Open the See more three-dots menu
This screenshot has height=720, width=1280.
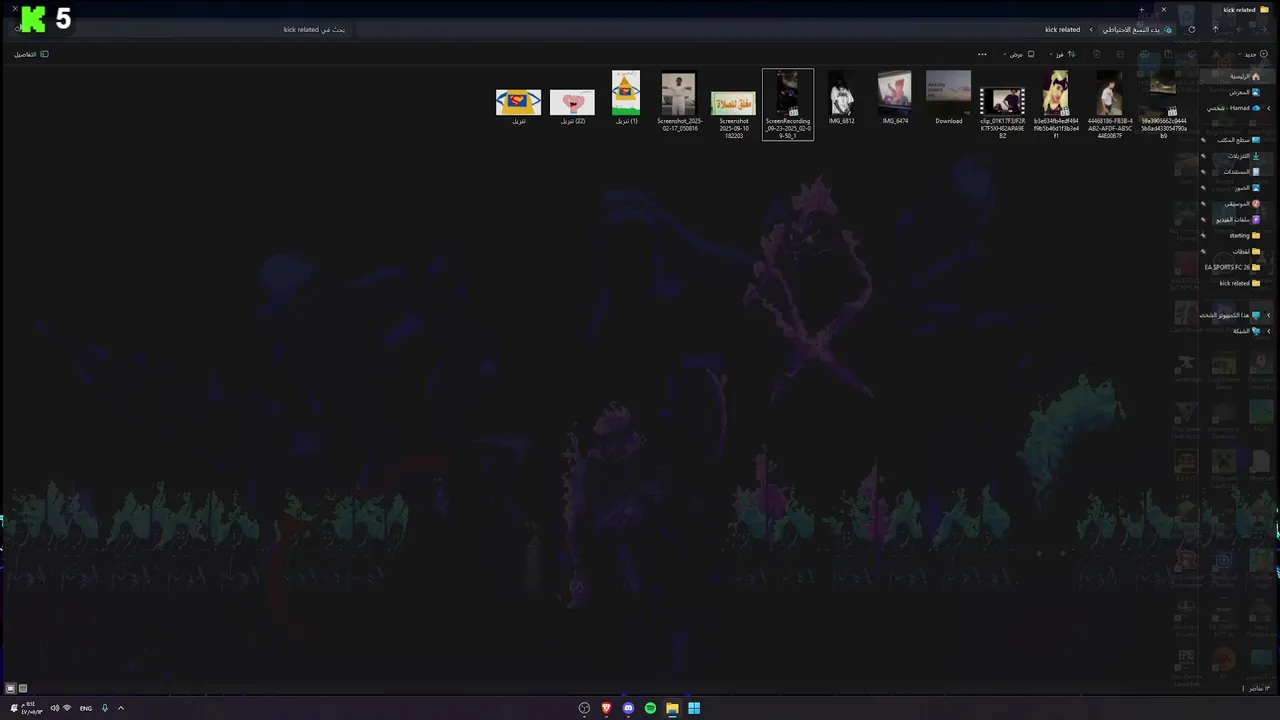[982, 54]
